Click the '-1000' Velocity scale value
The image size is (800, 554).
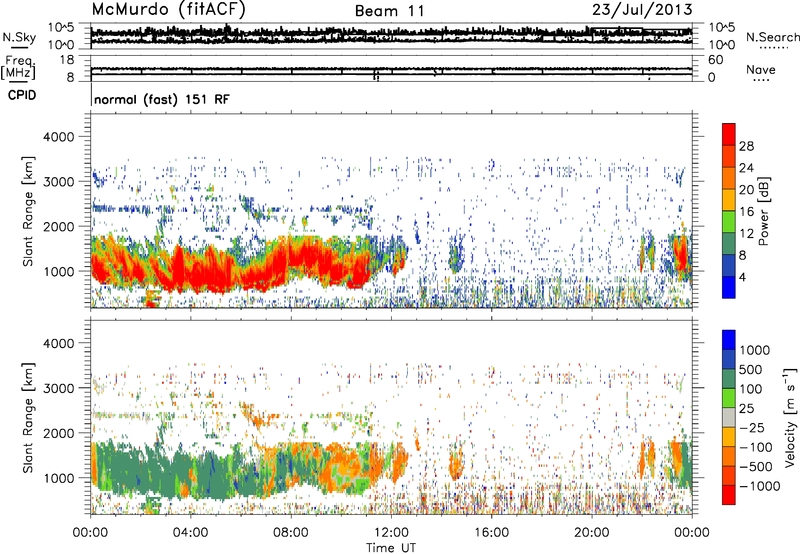tap(759, 486)
